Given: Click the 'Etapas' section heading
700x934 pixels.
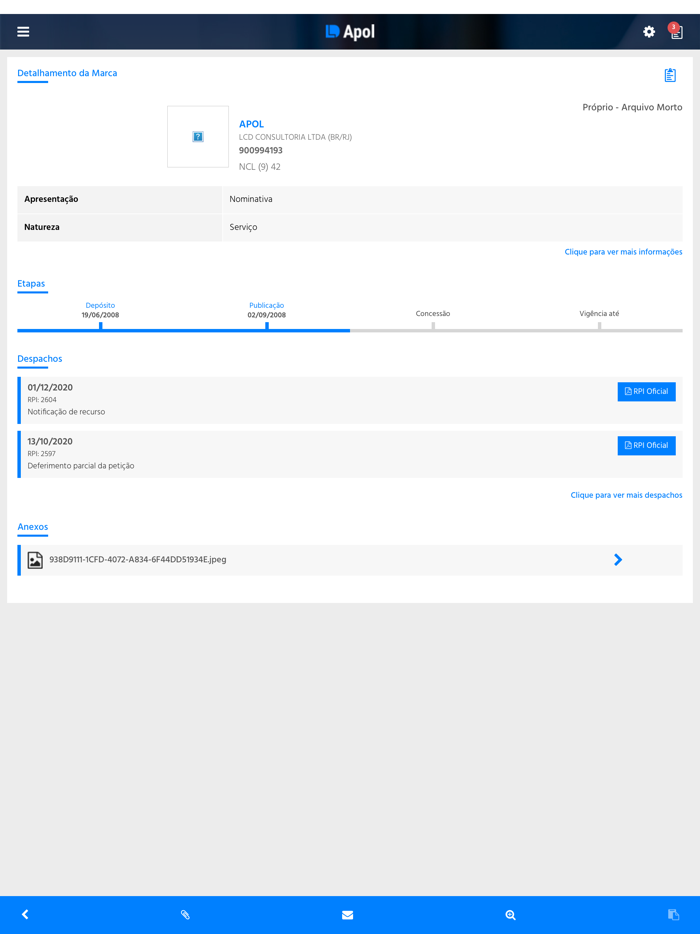Looking at the screenshot, I should 31,284.
